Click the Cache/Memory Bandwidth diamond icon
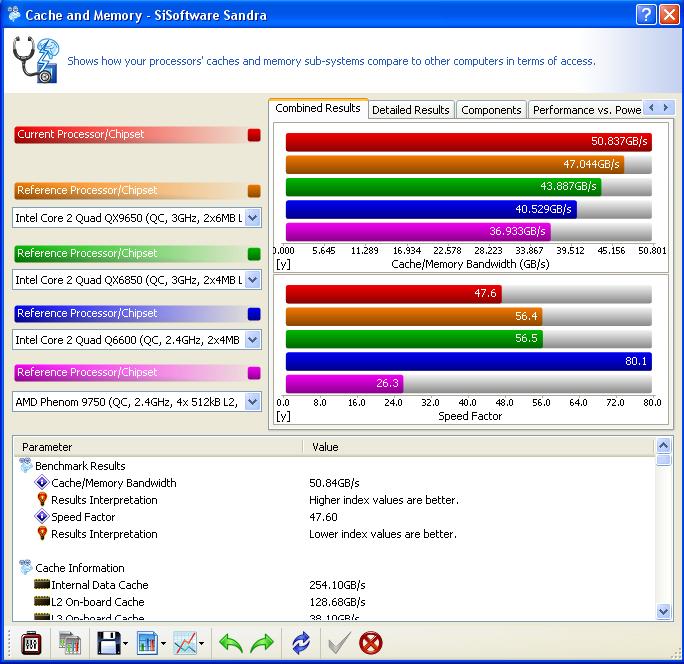This screenshot has width=684, height=664. tap(42, 483)
